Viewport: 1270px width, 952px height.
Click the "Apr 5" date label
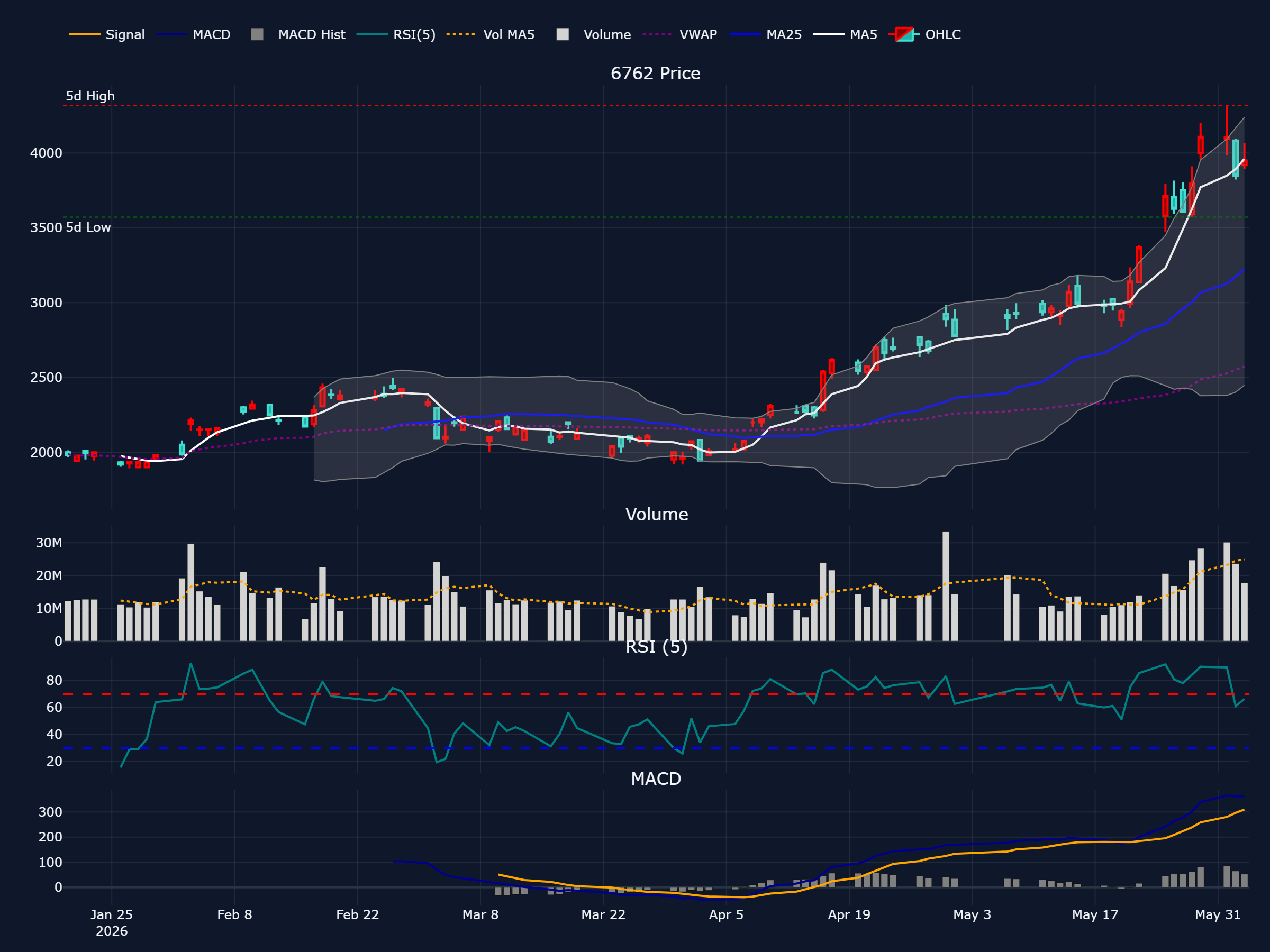coord(725,914)
